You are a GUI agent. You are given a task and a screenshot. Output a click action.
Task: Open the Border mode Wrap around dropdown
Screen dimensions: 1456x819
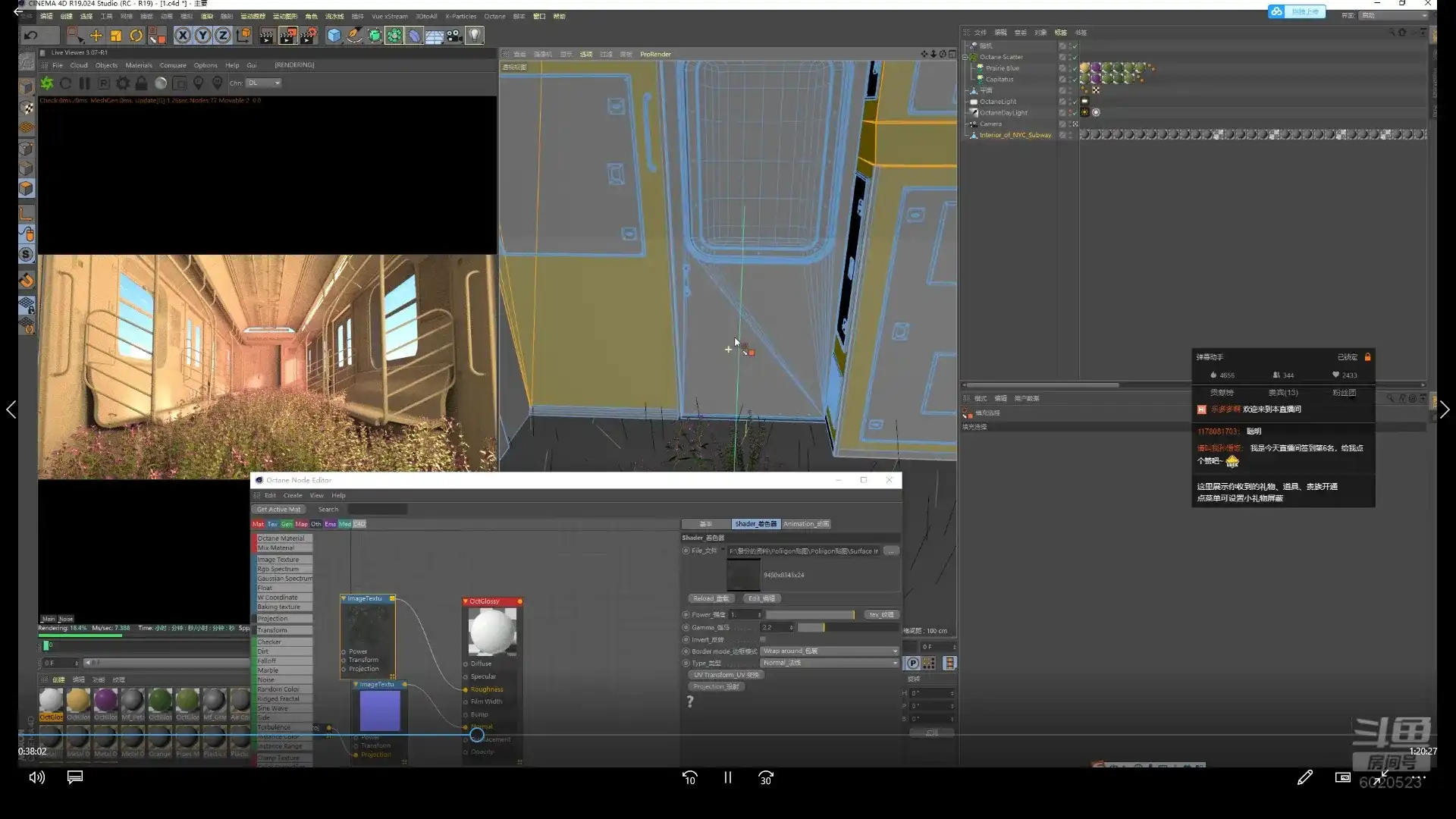(830, 651)
